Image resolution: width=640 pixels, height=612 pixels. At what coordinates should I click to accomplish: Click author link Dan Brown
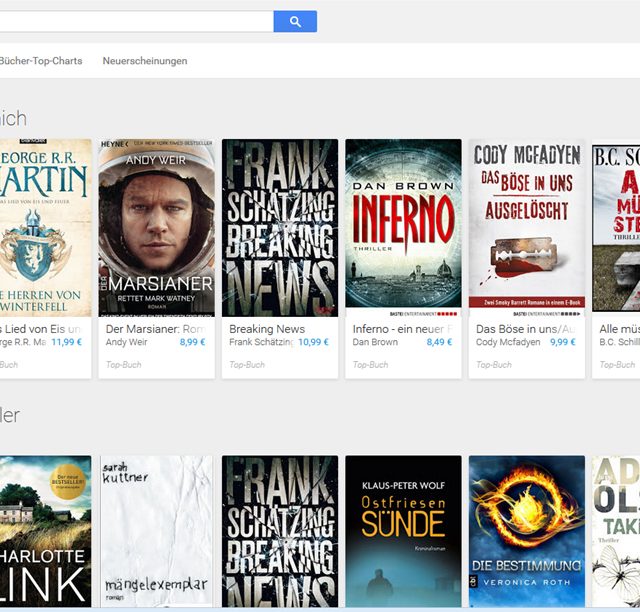[x=375, y=342]
